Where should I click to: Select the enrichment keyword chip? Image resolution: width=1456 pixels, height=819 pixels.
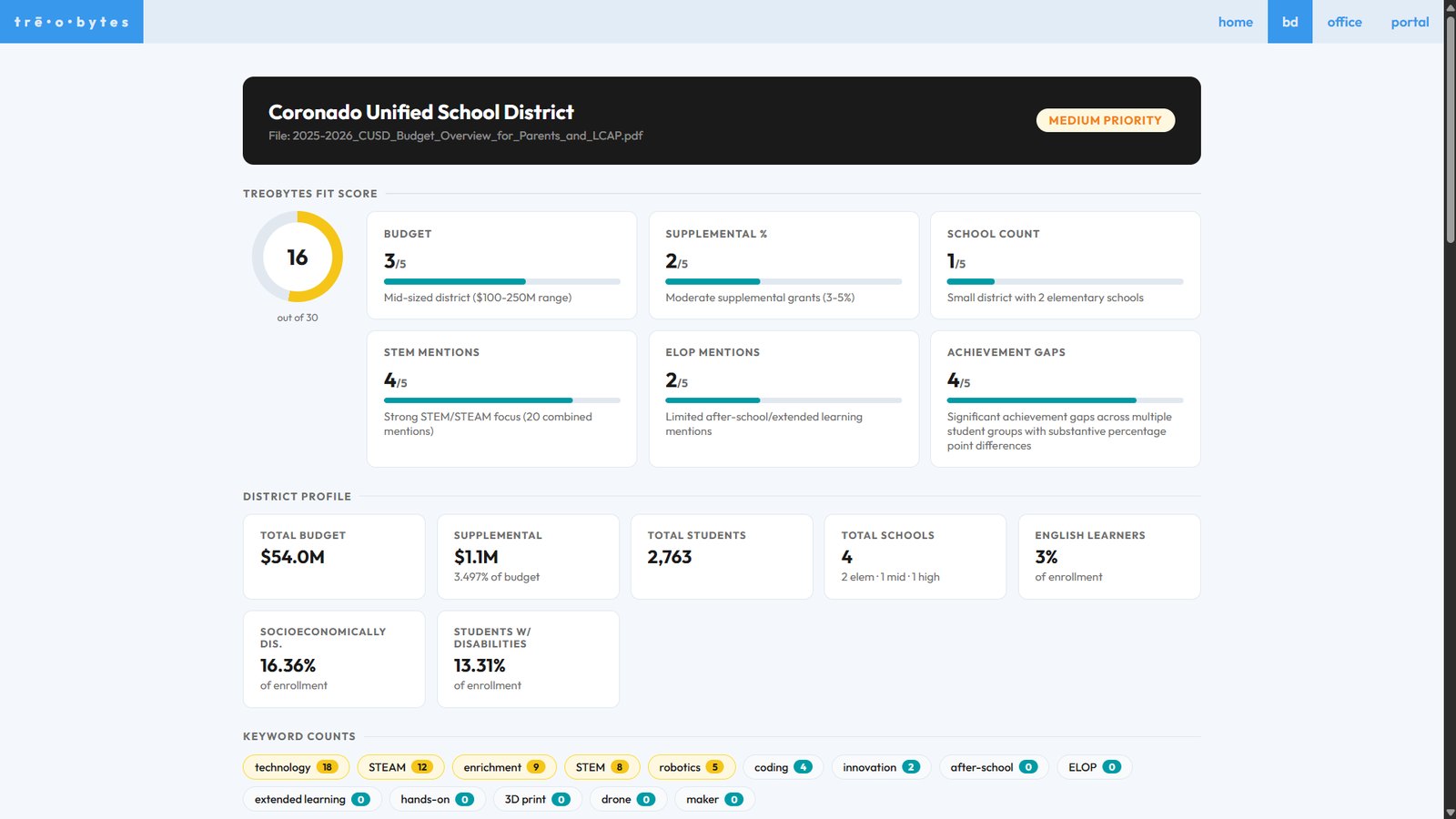pos(504,767)
